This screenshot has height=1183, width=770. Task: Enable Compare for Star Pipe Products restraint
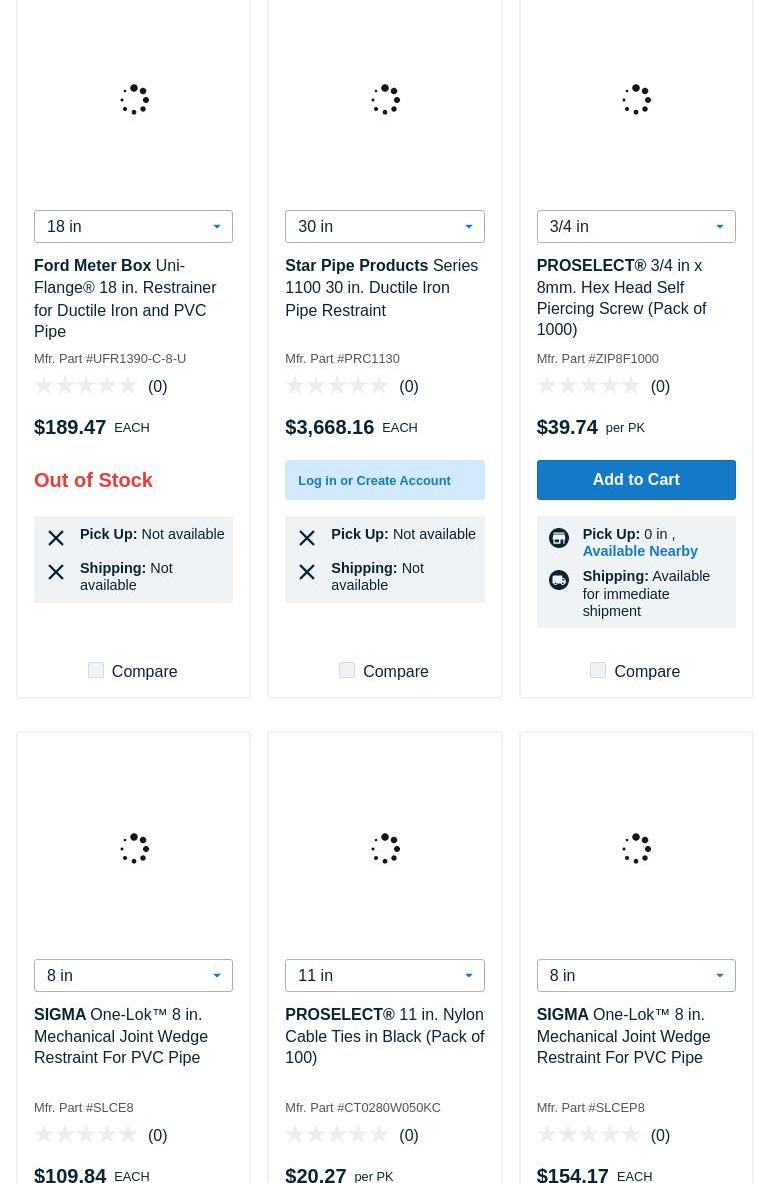[x=347, y=670]
